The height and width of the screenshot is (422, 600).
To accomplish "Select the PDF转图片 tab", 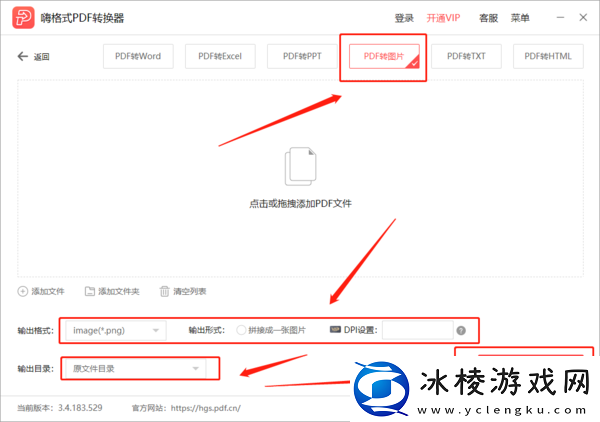I will click(x=384, y=56).
